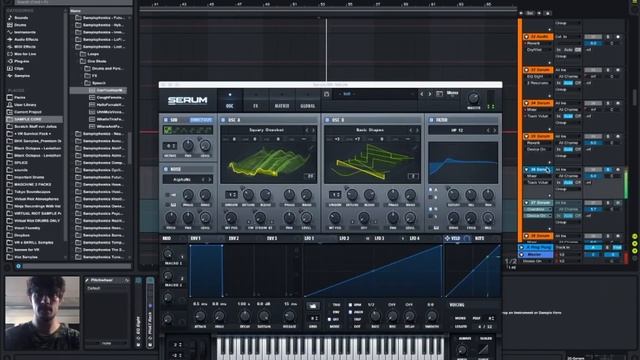Toggle the FILTER enable switch
Image resolution: width=640 pixels, height=360 pixels.
click(431, 120)
